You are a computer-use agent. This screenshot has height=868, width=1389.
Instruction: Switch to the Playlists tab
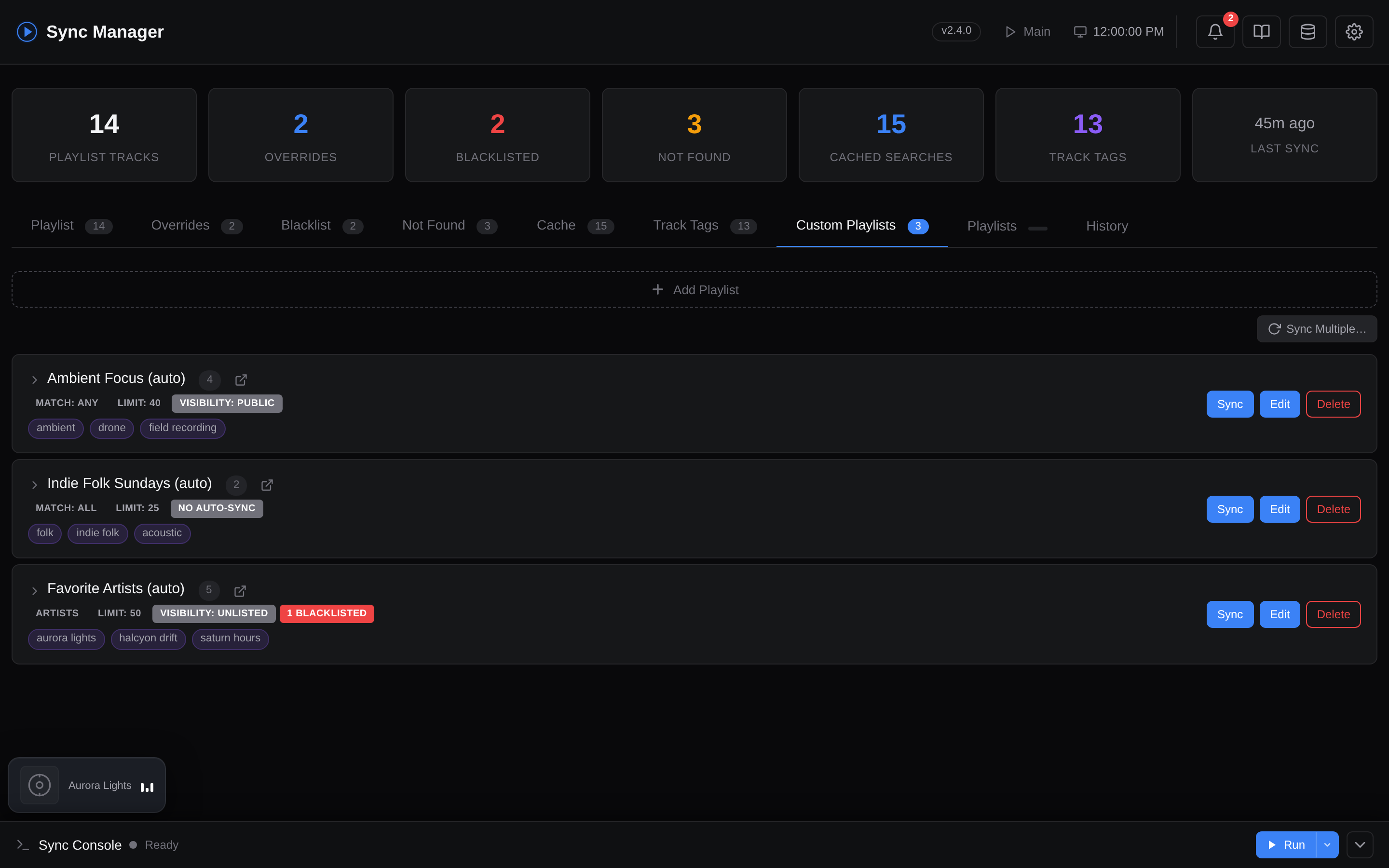click(x=1007, y=226)
